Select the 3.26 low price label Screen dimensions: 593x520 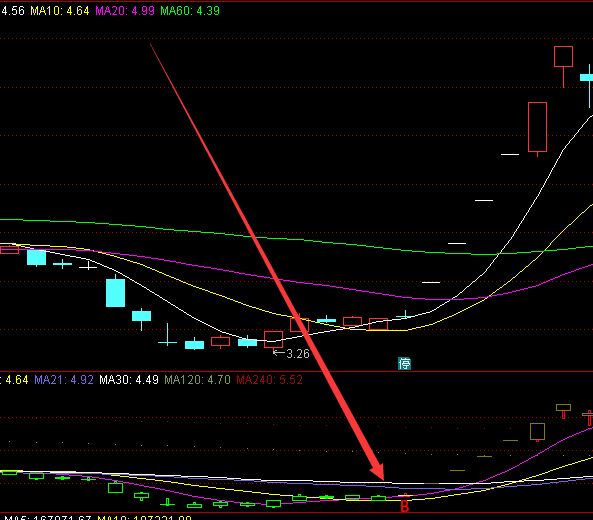pos(298,354)
